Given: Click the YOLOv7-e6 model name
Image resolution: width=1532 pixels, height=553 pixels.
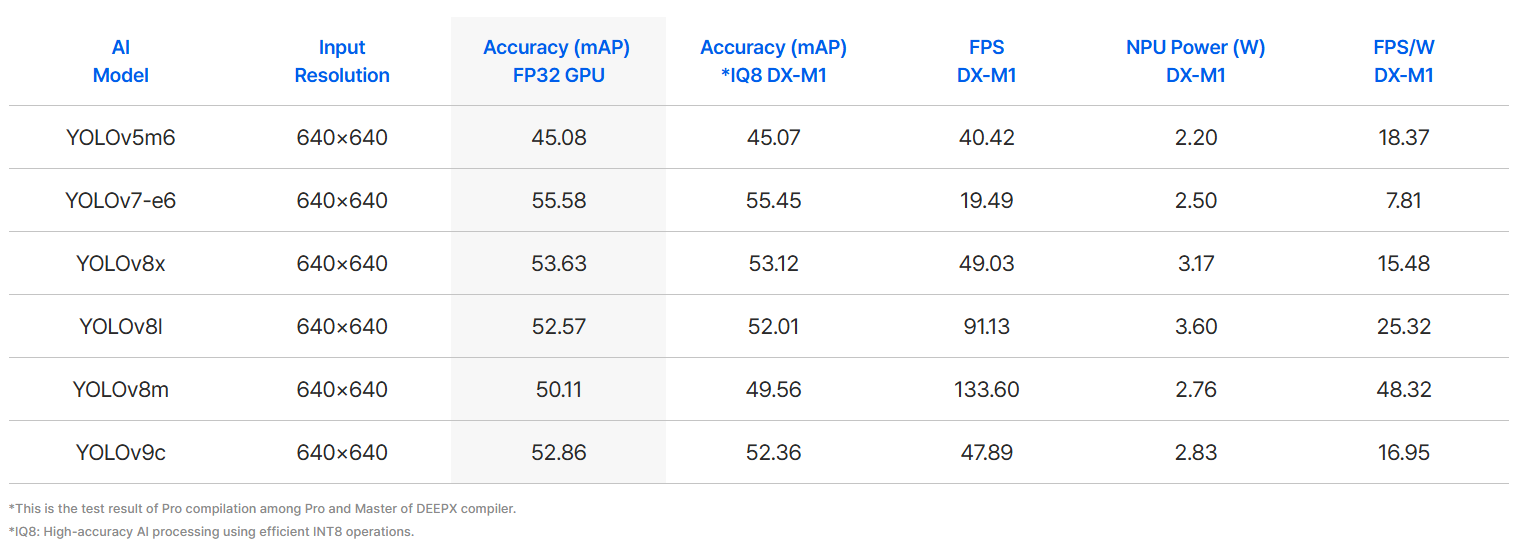Looking at the screenshot, I should pos(120,200).
